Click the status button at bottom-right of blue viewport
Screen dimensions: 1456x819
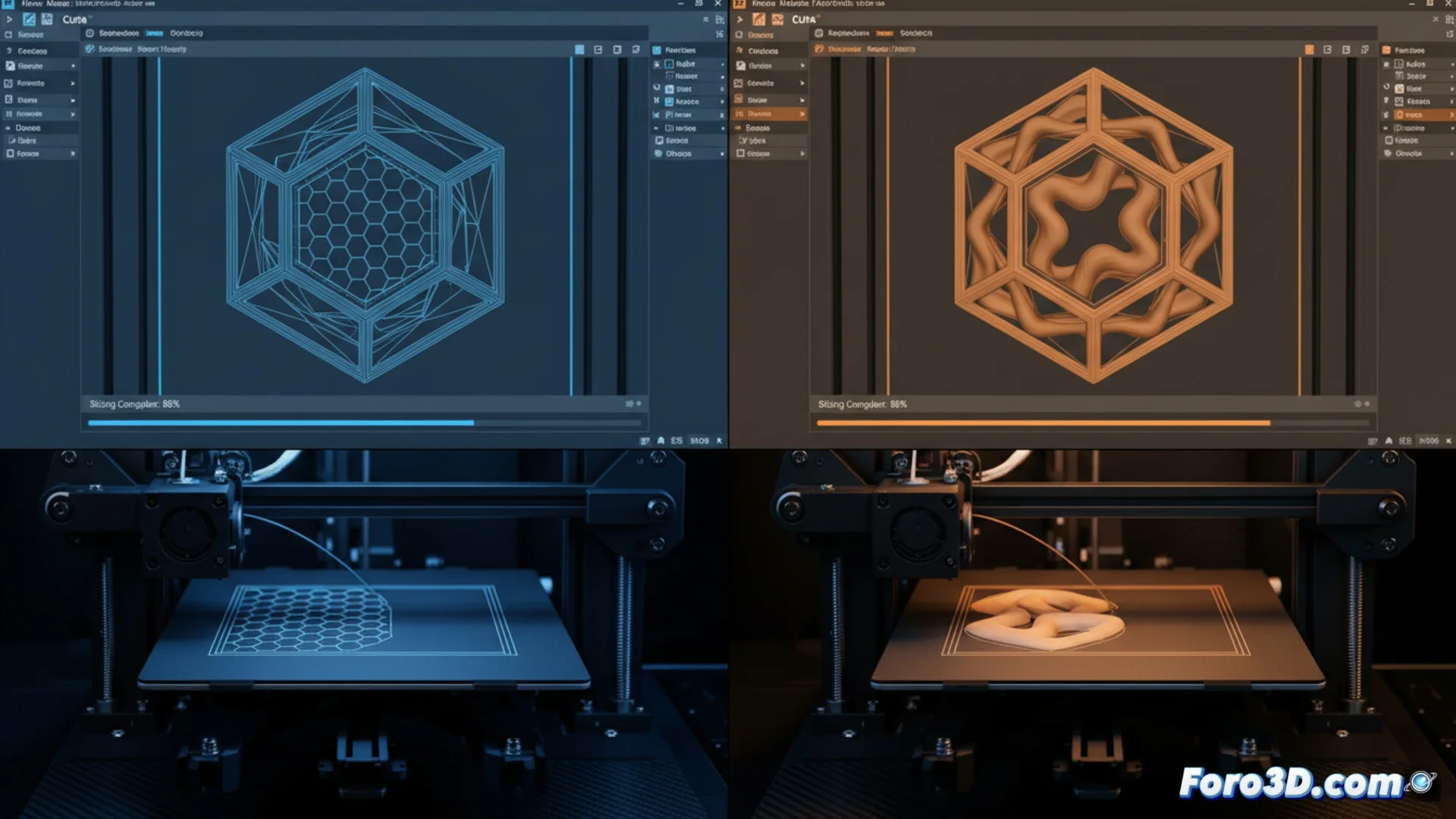(699, 440)
